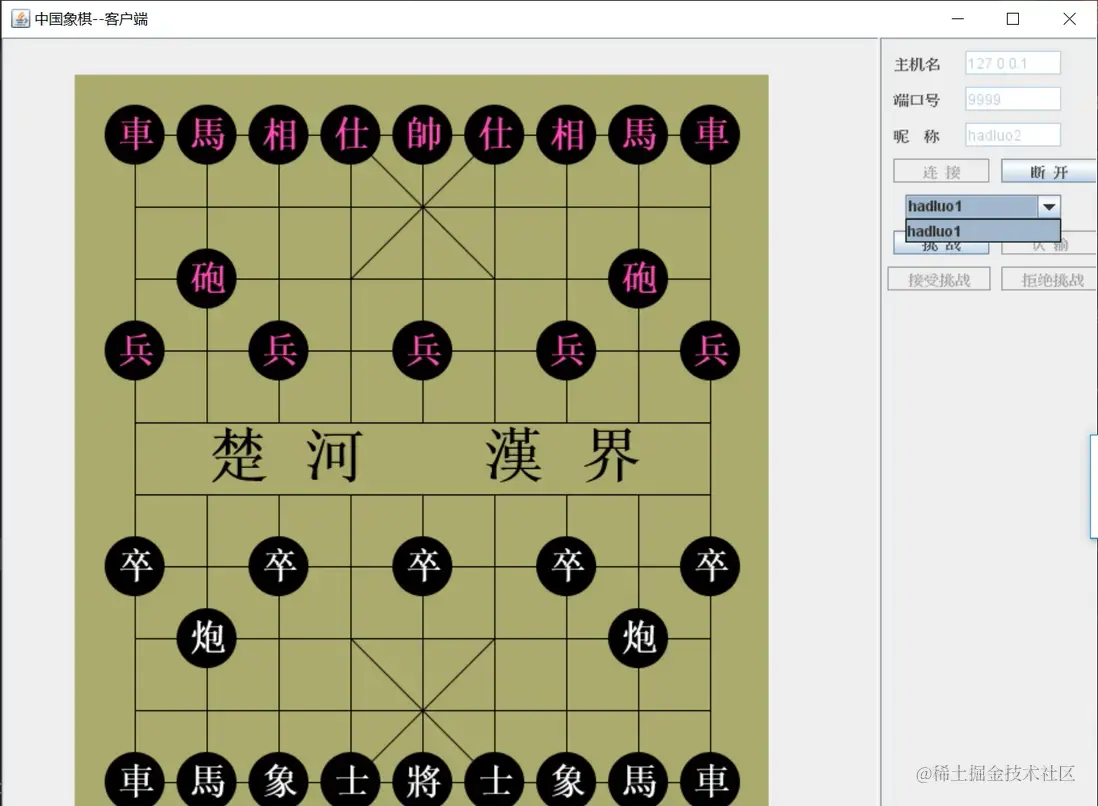The width and height of the screenshot is (1098, 806).
Task: Click the bottom-left black 象 elephant piece
Action: 279,779
